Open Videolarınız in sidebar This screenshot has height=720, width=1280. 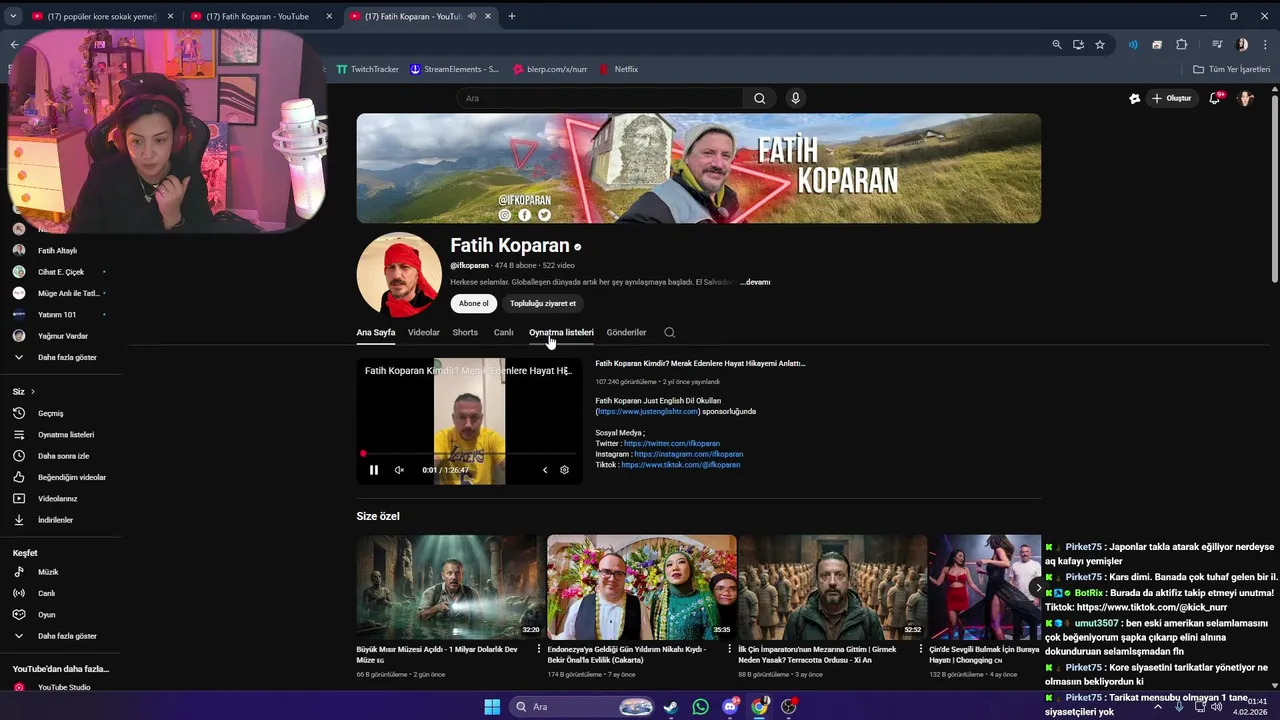(60, 498)
